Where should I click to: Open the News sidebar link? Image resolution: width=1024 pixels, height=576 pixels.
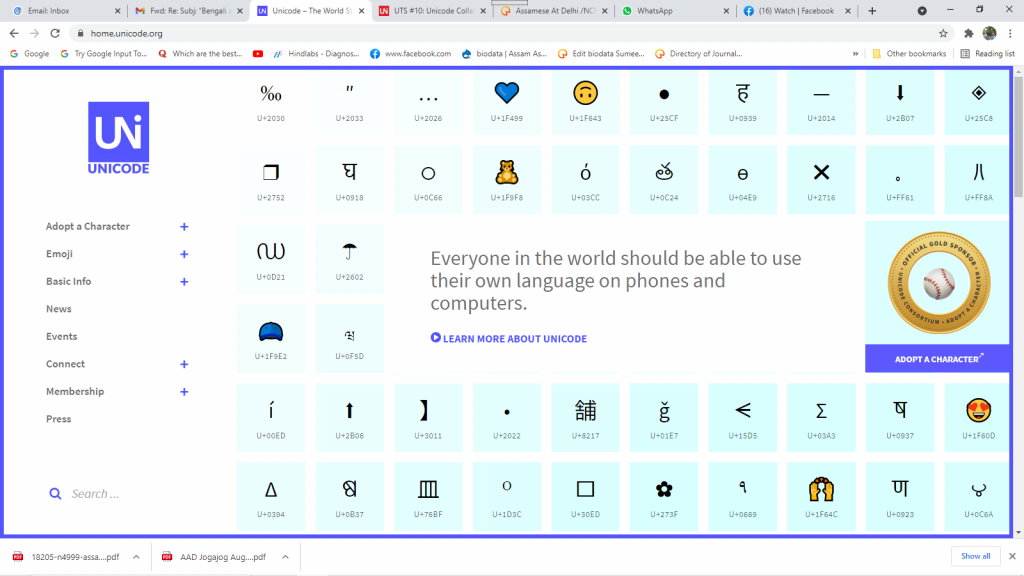(59, 309)
